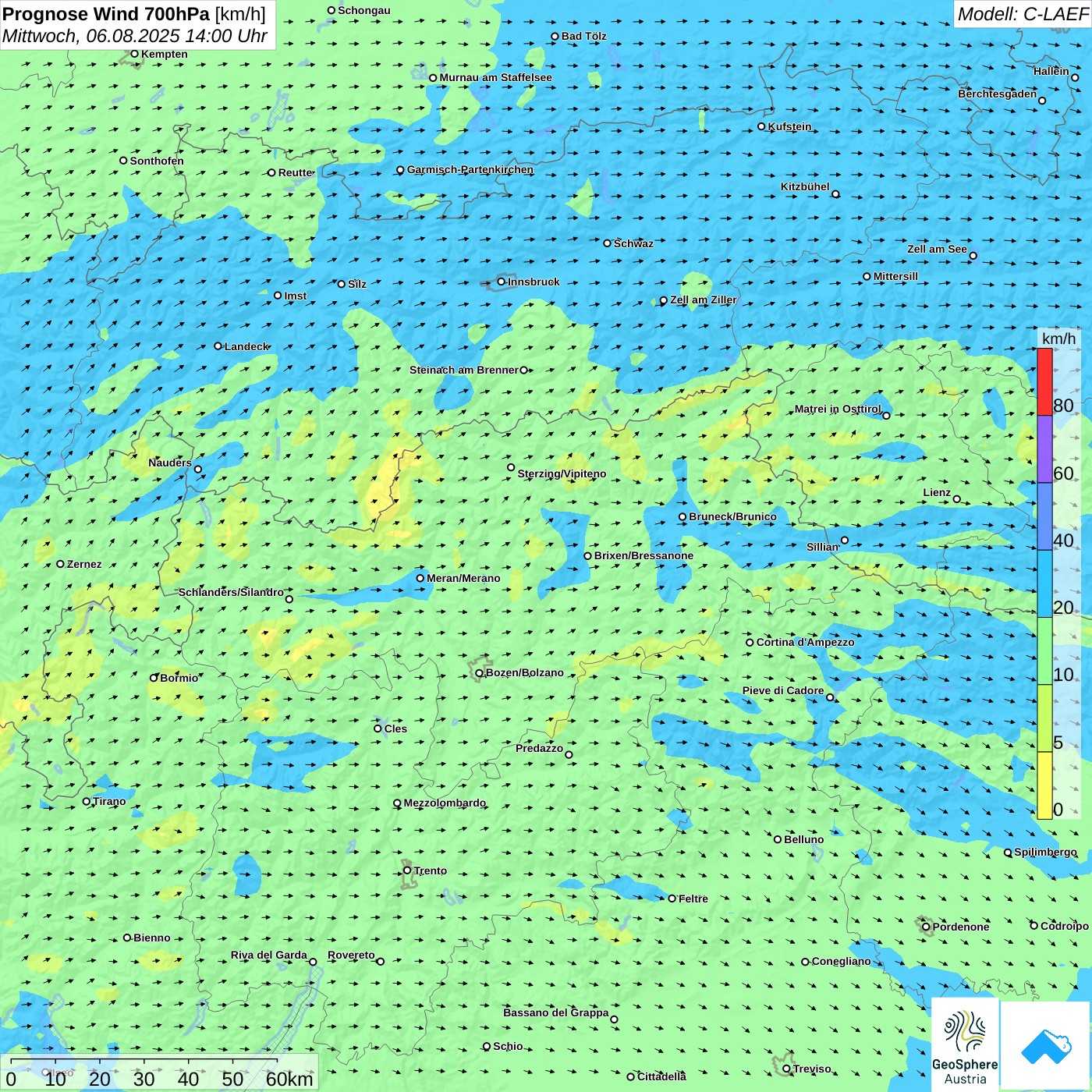Click the 'Brixen/Bressanone' label

point(643,555)
